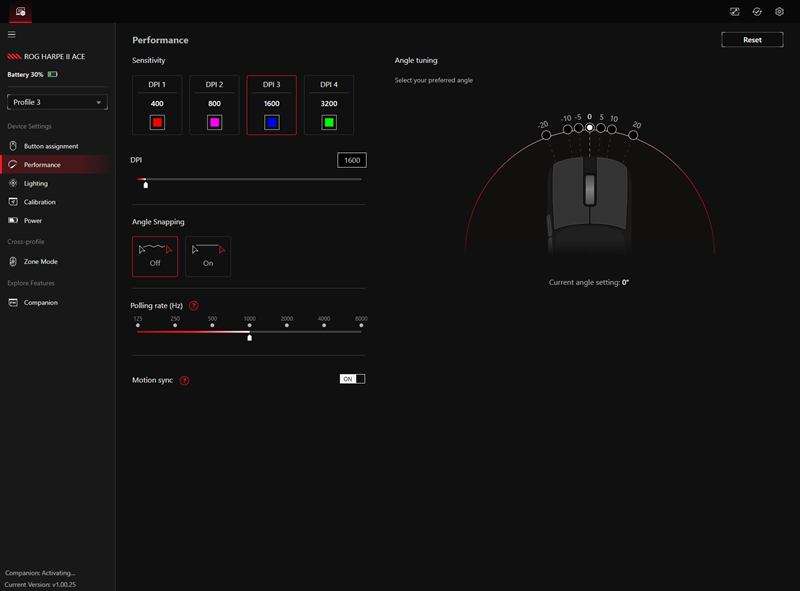Click the mouse image in Angle tuning

589,205
